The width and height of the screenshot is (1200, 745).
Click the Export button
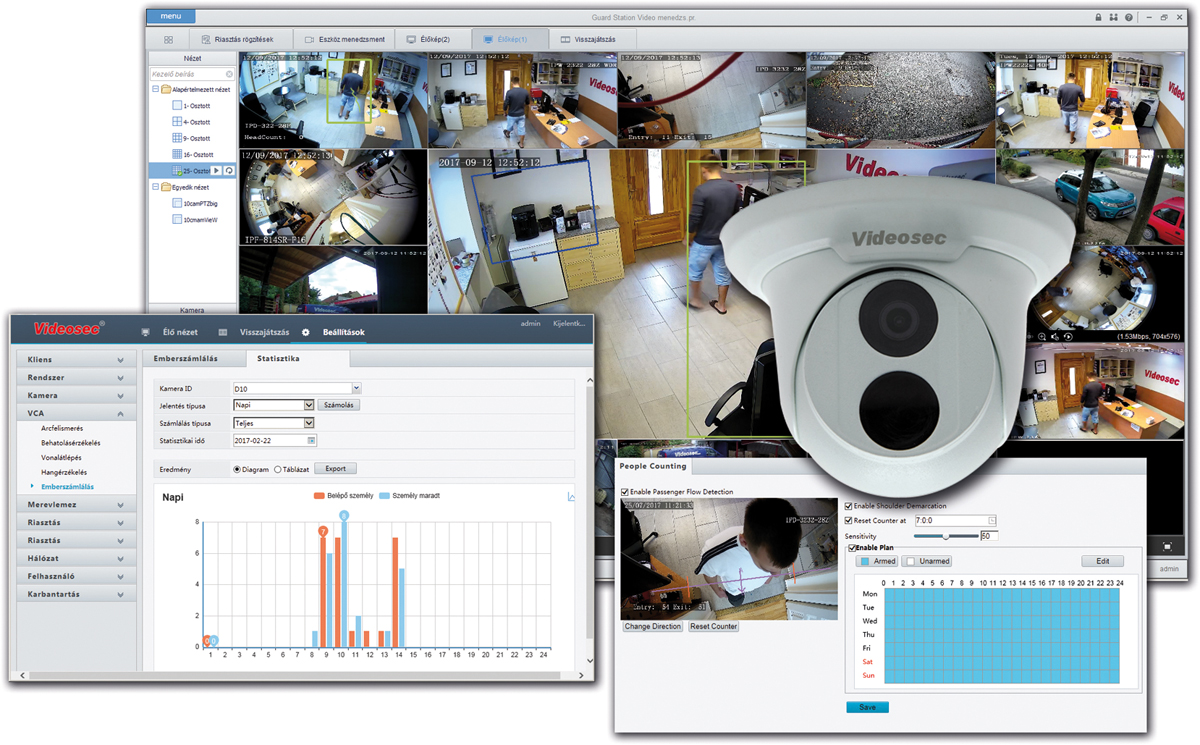coord(335,468)
